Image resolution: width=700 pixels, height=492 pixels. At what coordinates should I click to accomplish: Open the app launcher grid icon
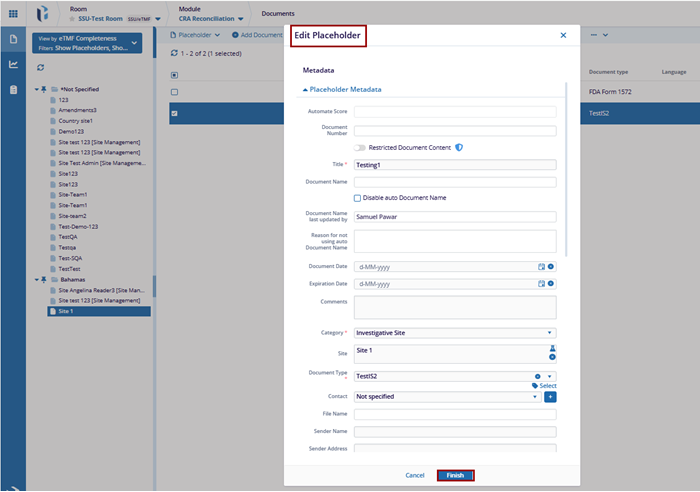click(x=13, y=13)
